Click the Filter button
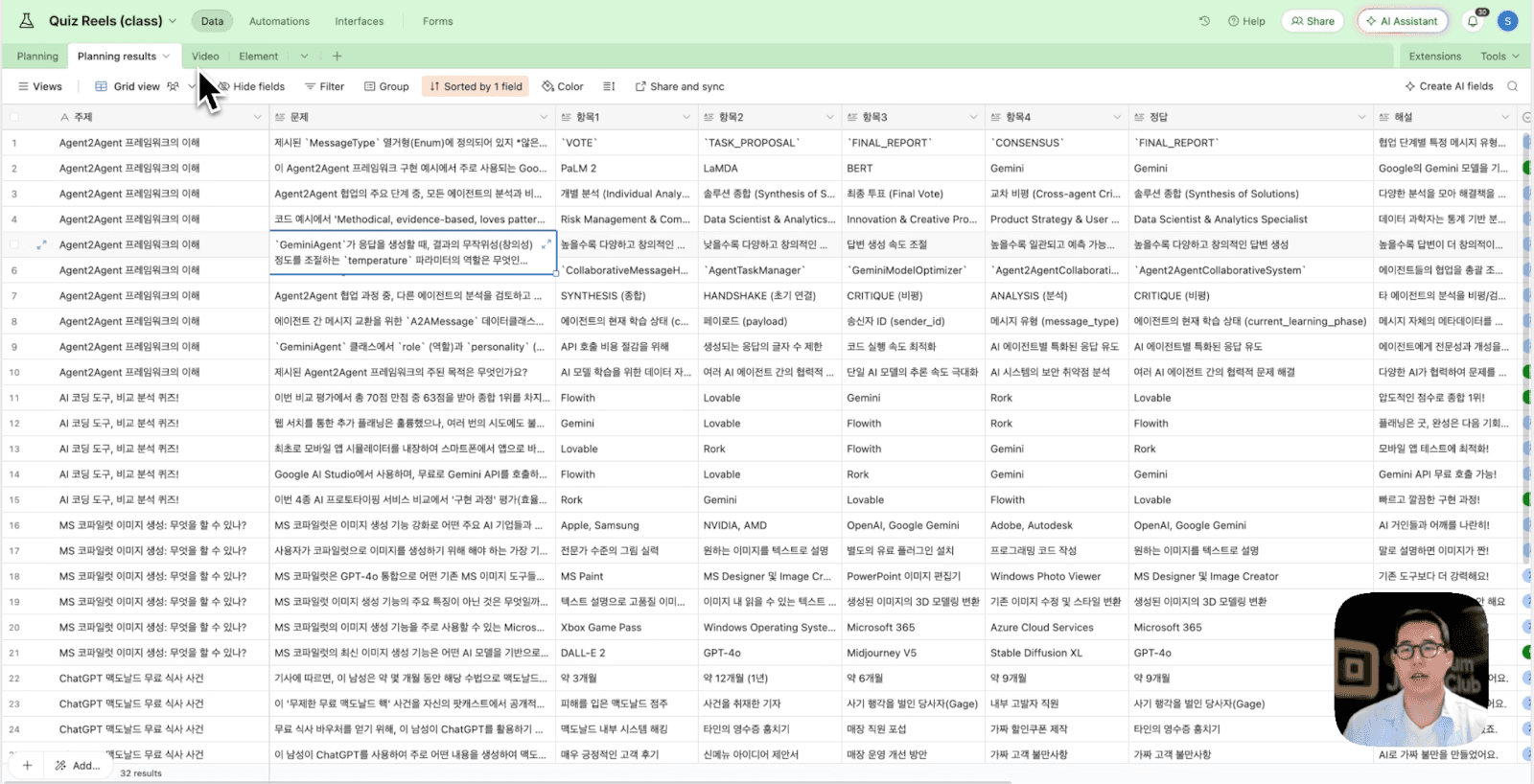 324,86
